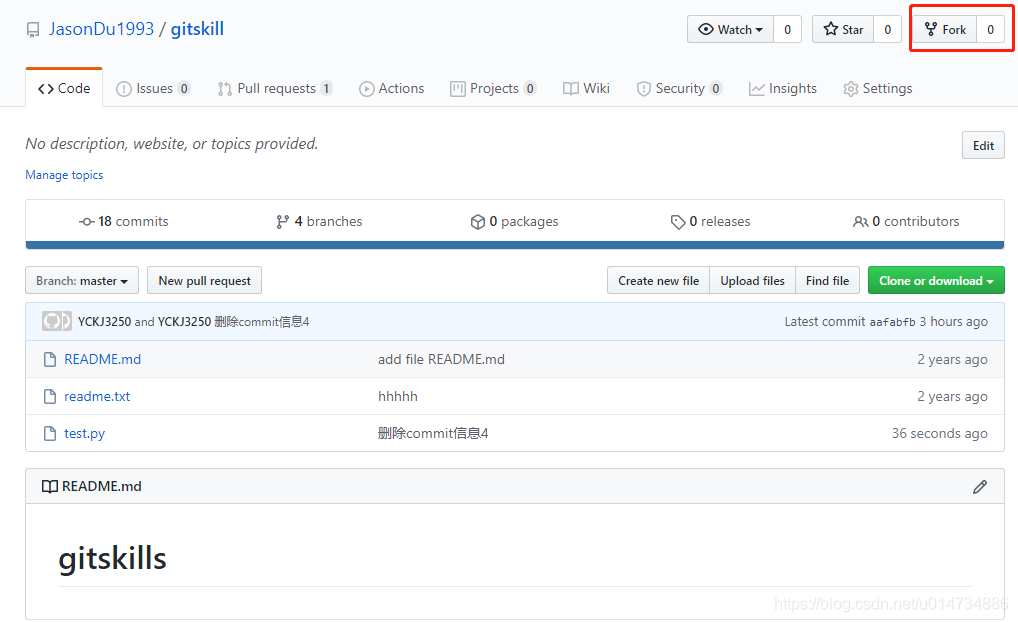Open the Watch notifications dropdown
Viewport: 1018px width, 622px height.
pos(730,29)
